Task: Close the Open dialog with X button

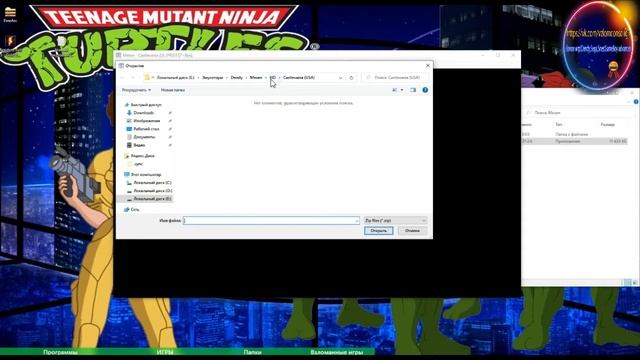Action: pyautogui.click(x=428, y=65)
